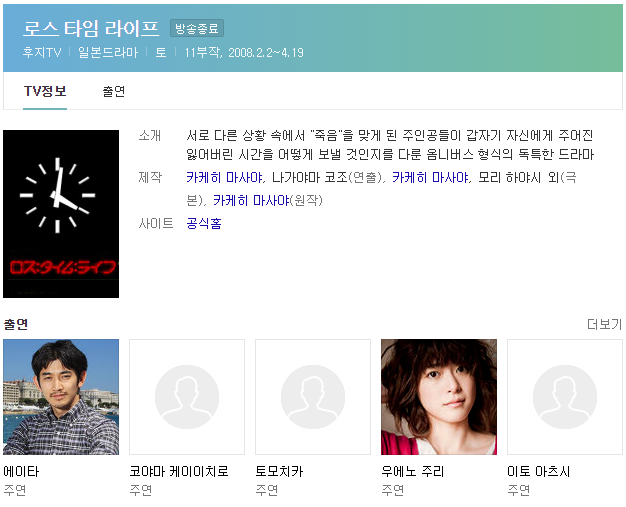Open 에이타 cast photo
The height and width of the screenshot is (507, 626).
coord(61,397)
